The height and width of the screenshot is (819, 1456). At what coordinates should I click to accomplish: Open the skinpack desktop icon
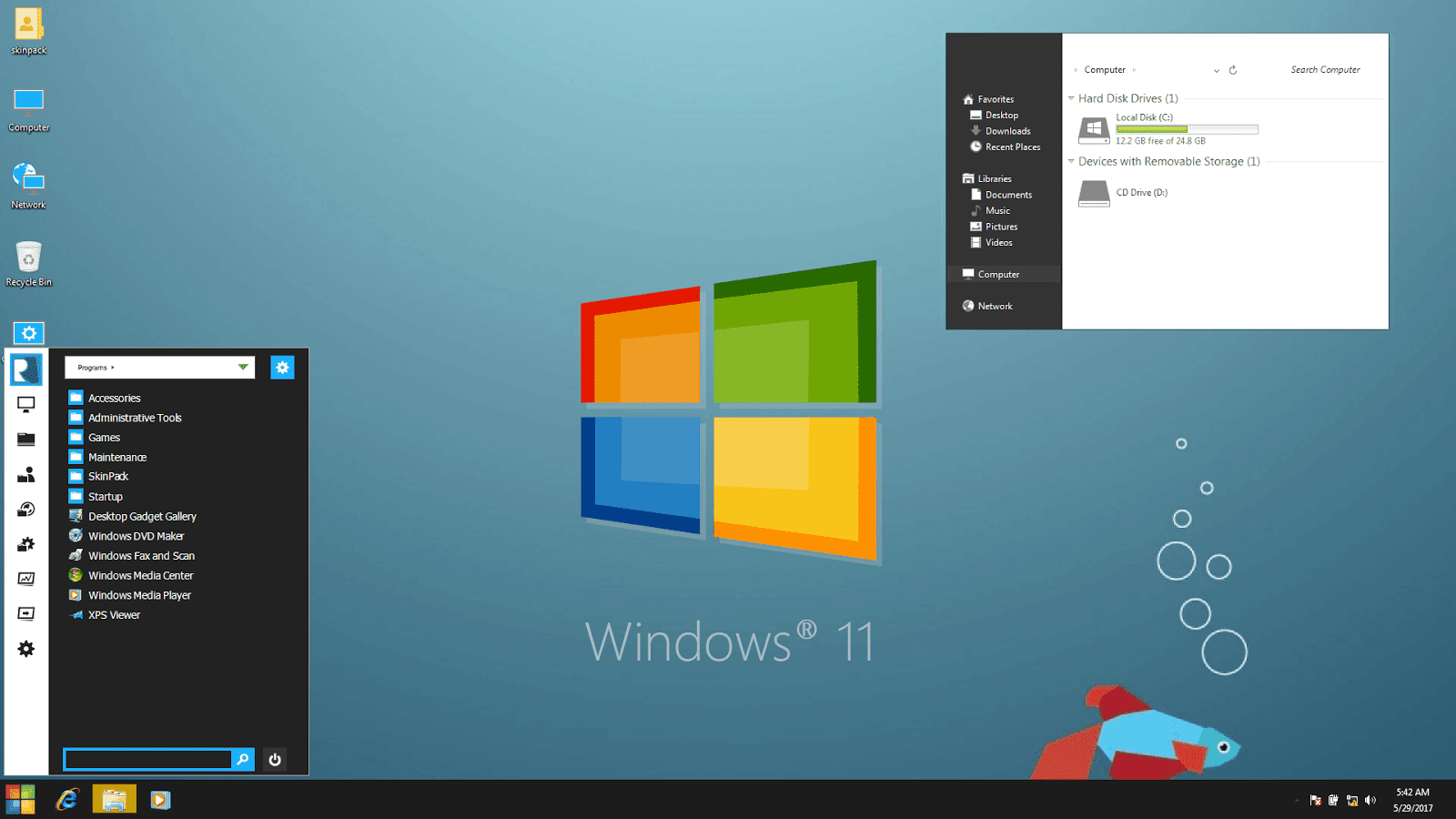click(x=28, y=31)
